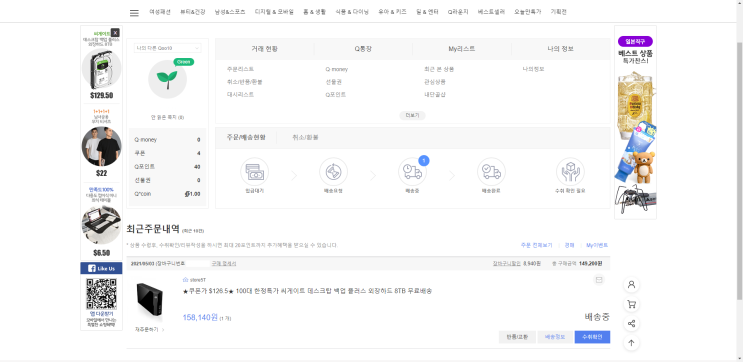
Task: Click the Q*coin currency symbol value
Action: (192, 194)
